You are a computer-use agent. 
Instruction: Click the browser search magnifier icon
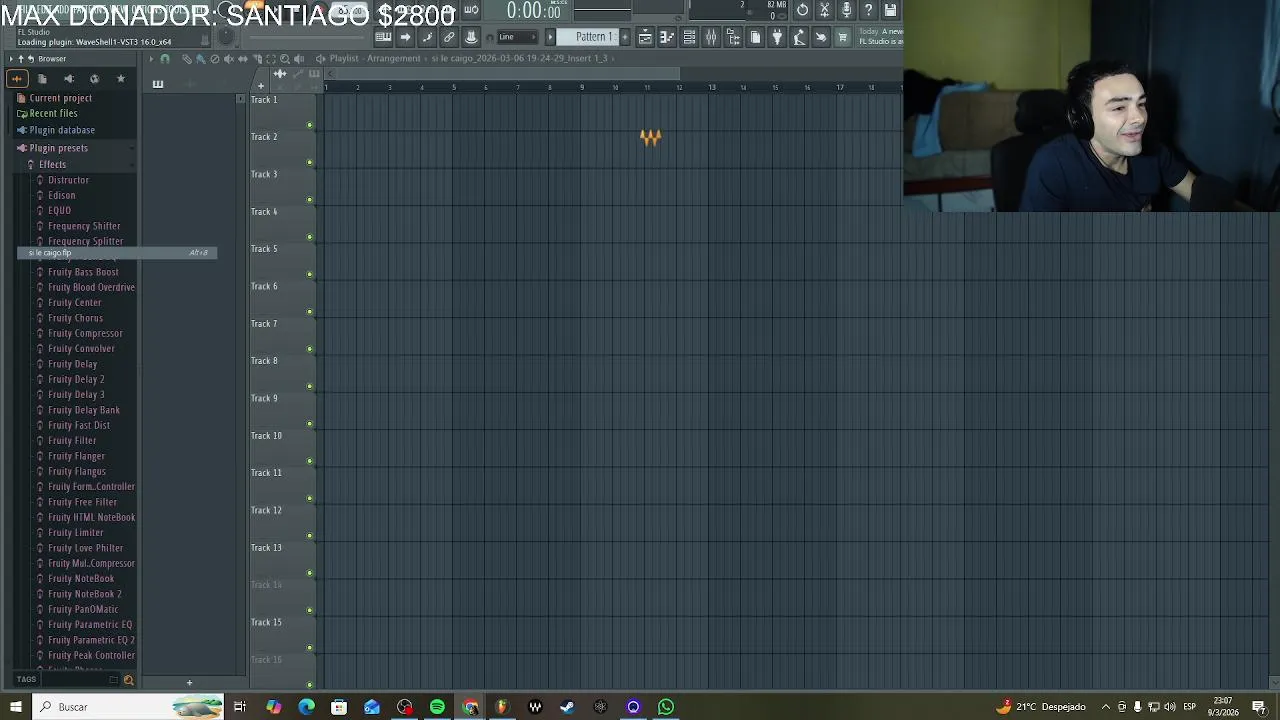128,680
